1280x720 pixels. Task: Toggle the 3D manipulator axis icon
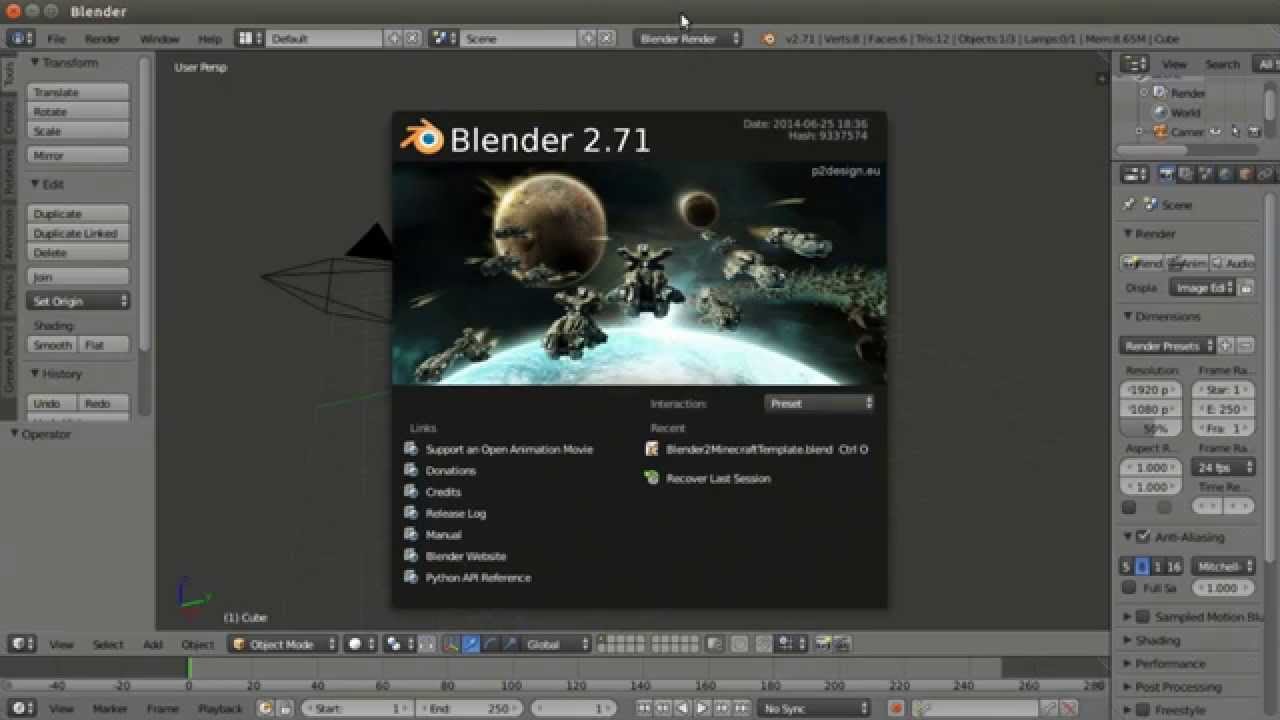[451, 644]
